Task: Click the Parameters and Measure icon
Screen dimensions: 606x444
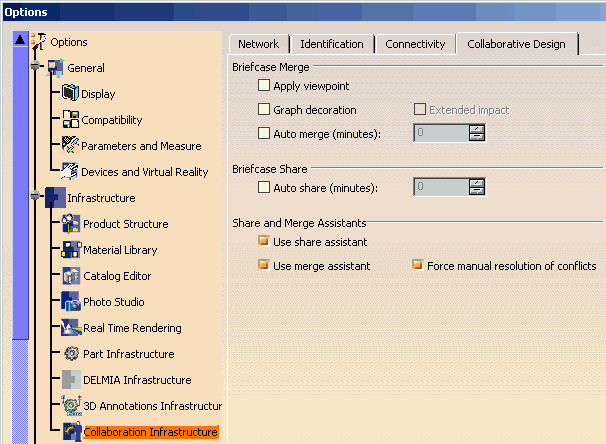Action: 70,146
